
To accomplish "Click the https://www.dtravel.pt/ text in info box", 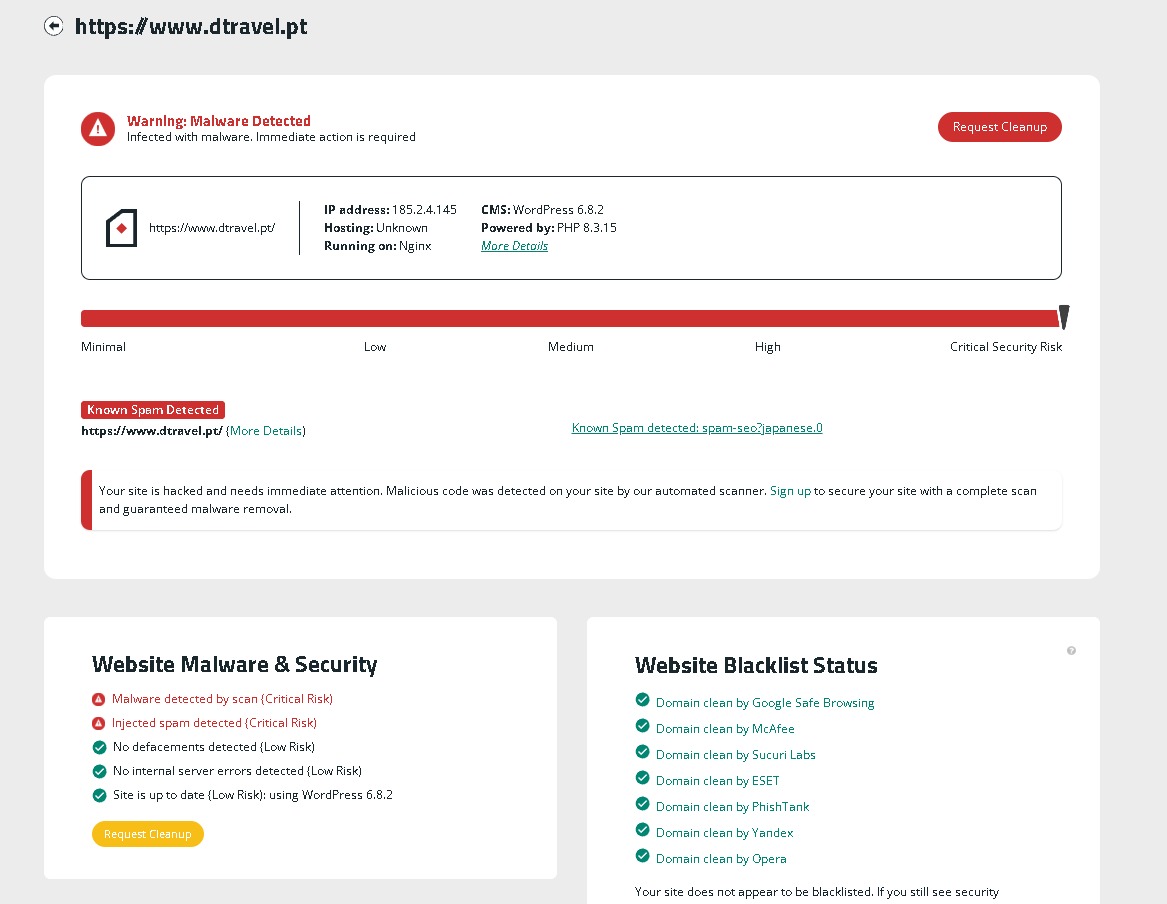I will [x=212, y=228].
